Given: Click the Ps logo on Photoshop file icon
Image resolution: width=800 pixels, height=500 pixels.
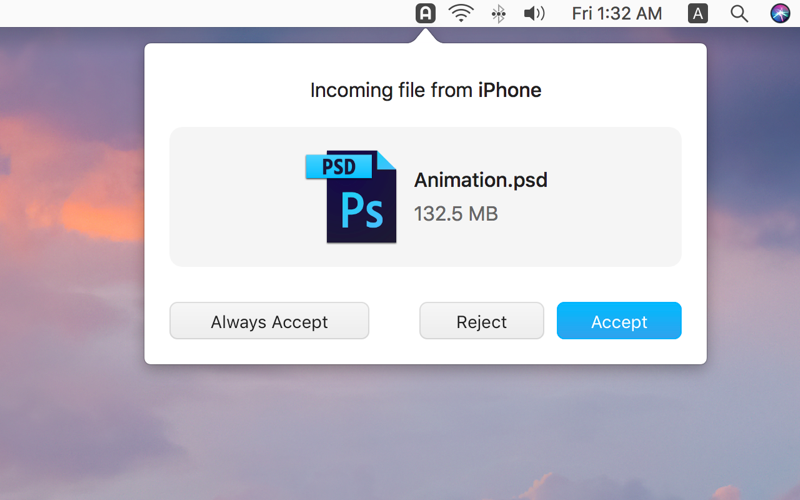Looking at the screenshot, I should coord(362,210).
